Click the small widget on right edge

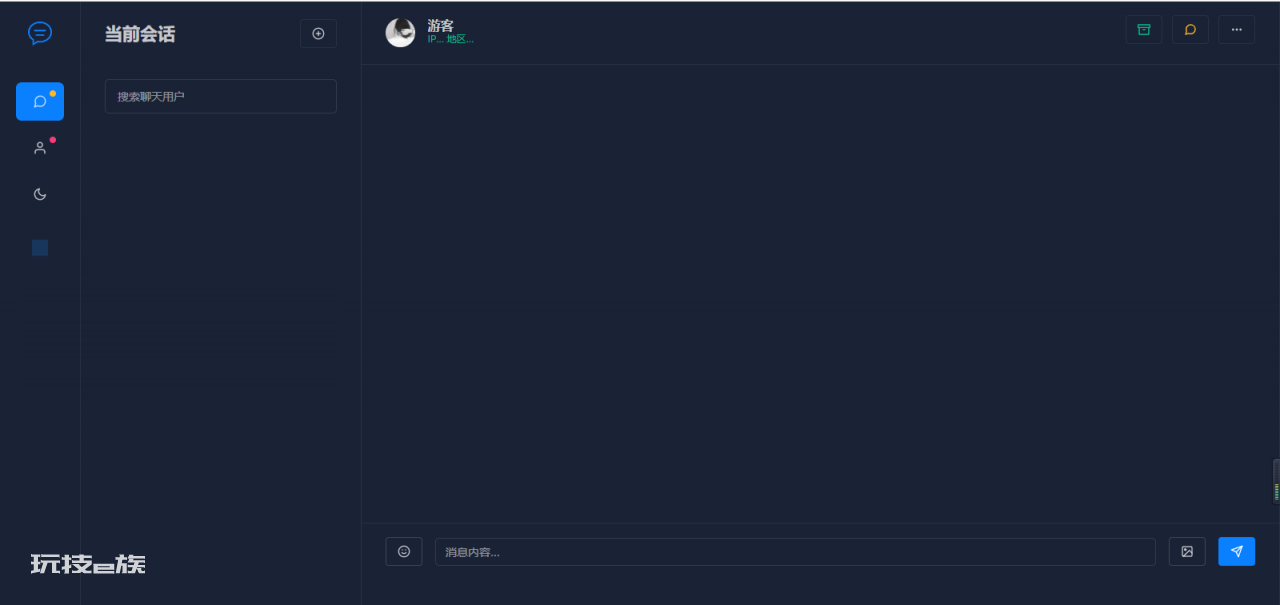click(1276, 481)
